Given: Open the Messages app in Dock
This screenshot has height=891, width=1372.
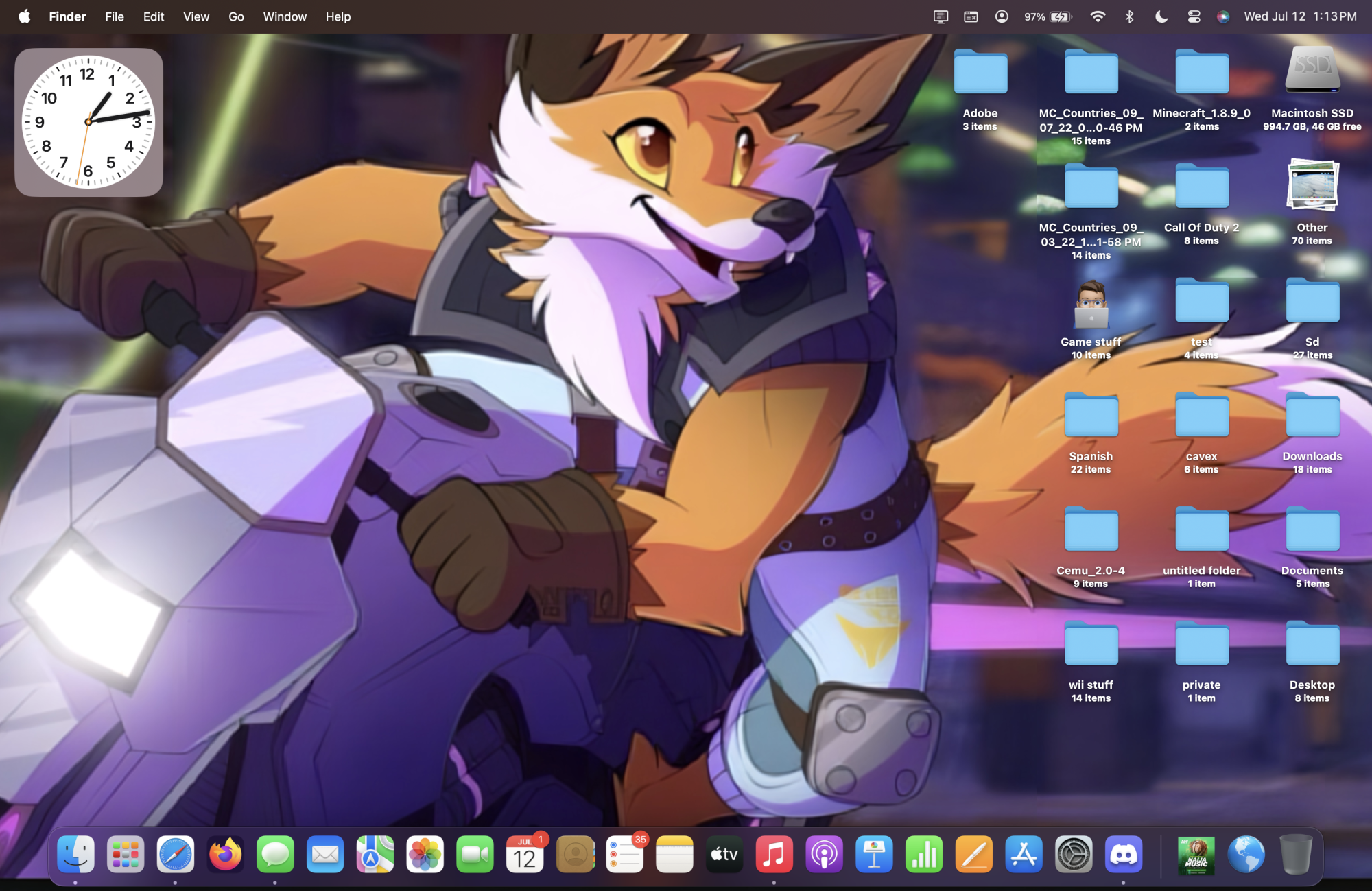Looking at the screenshot, I should 275,854.
